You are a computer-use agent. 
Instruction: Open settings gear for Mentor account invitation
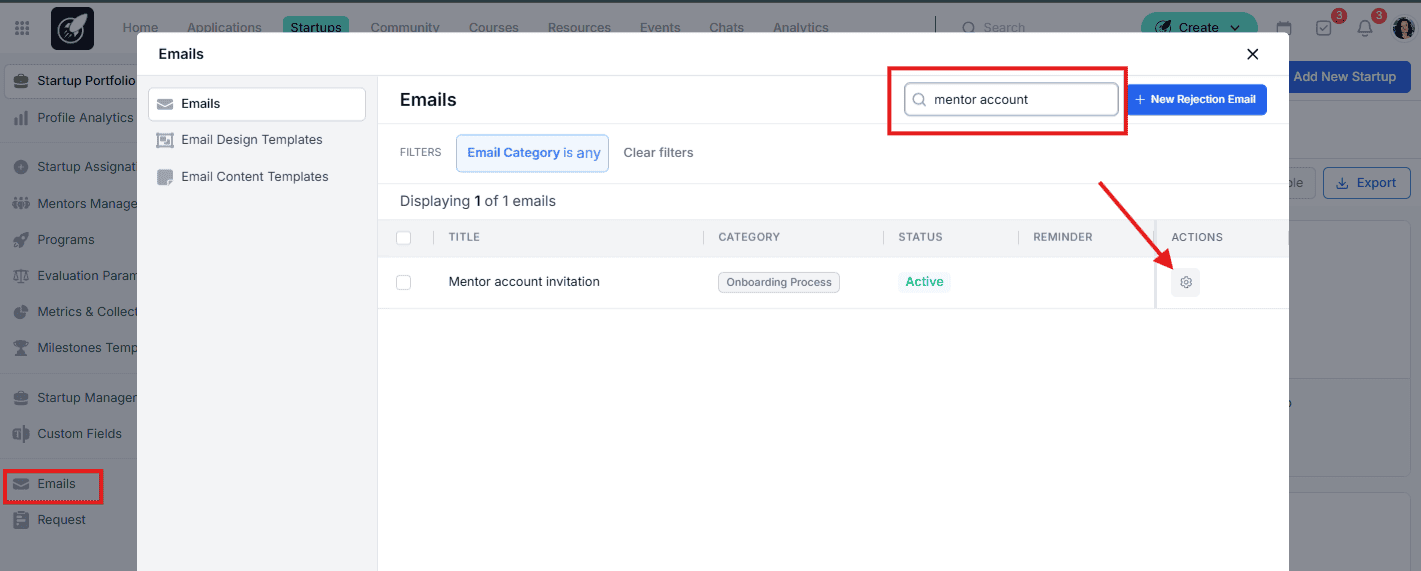(x=1185, y=282)
